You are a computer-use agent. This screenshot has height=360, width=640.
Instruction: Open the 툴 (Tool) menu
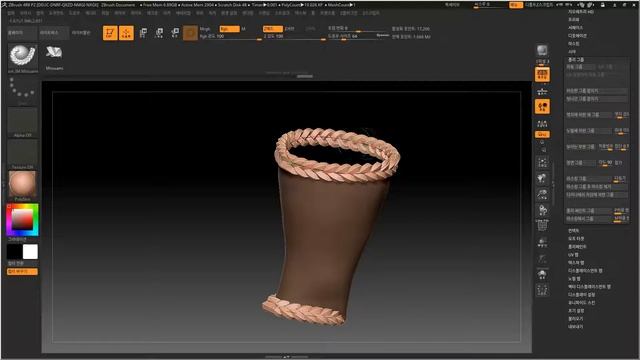click(313, 13)
